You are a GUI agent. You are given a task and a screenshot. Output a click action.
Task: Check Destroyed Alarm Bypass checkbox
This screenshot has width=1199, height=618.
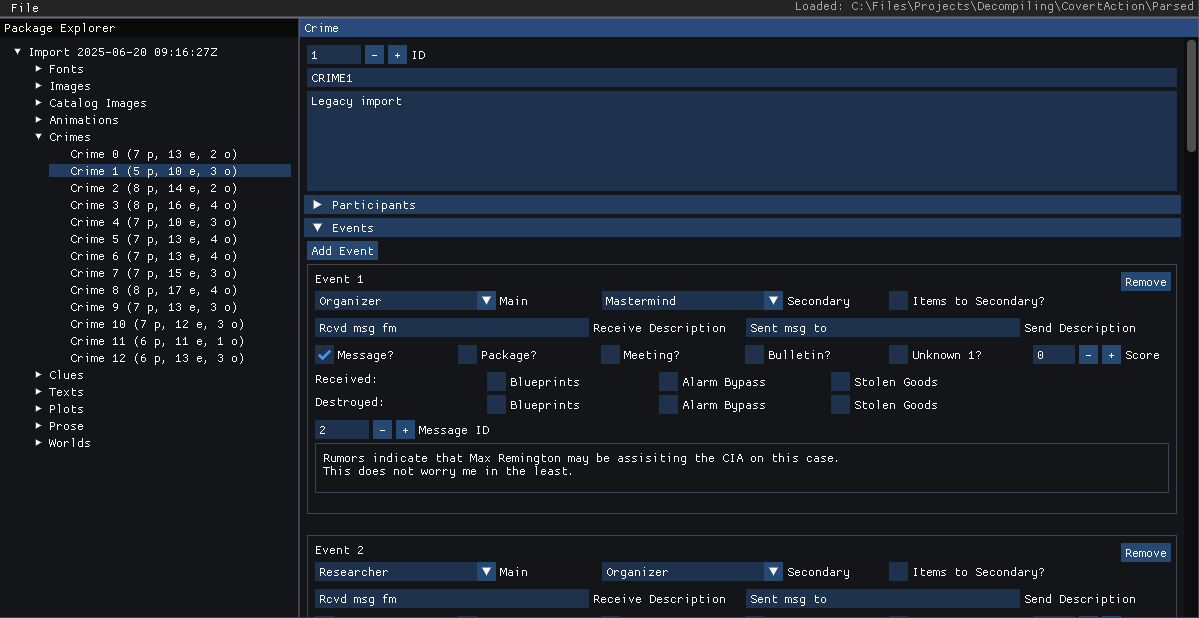point(668,405)
